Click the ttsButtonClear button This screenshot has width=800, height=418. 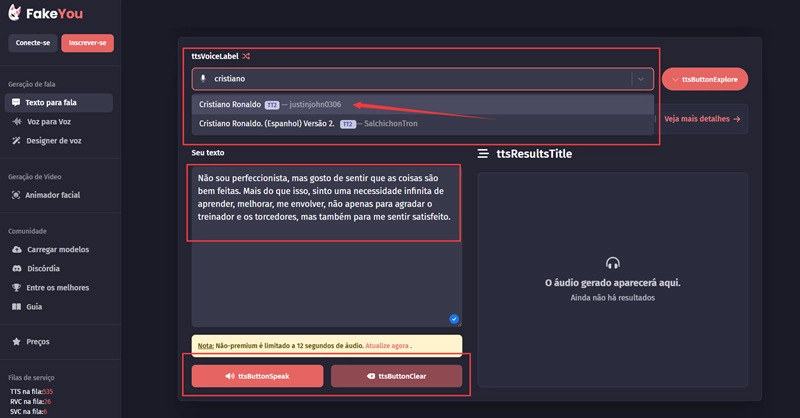click(396, 376)
